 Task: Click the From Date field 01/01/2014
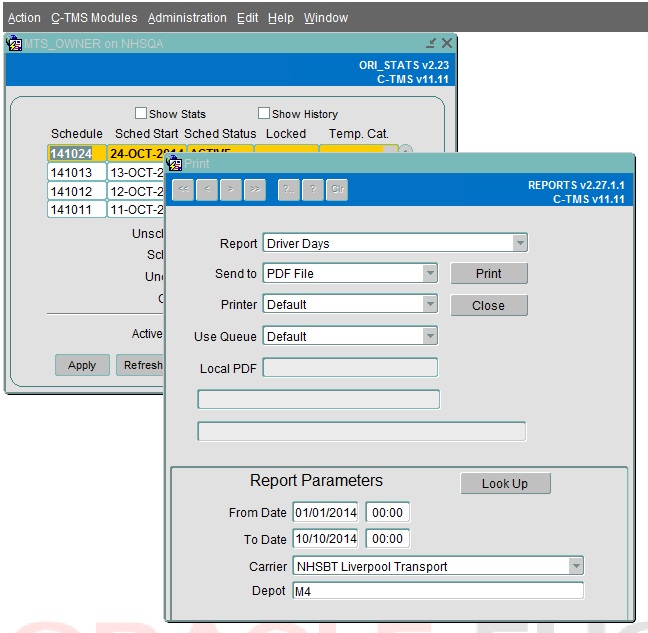coord(325,512)
